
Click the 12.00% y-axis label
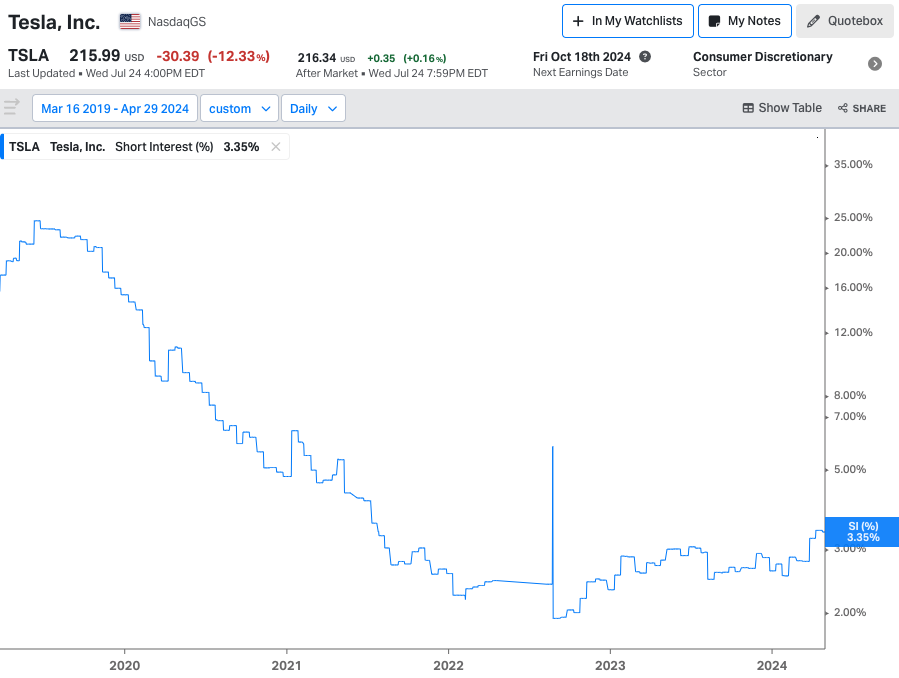point(853,332)
